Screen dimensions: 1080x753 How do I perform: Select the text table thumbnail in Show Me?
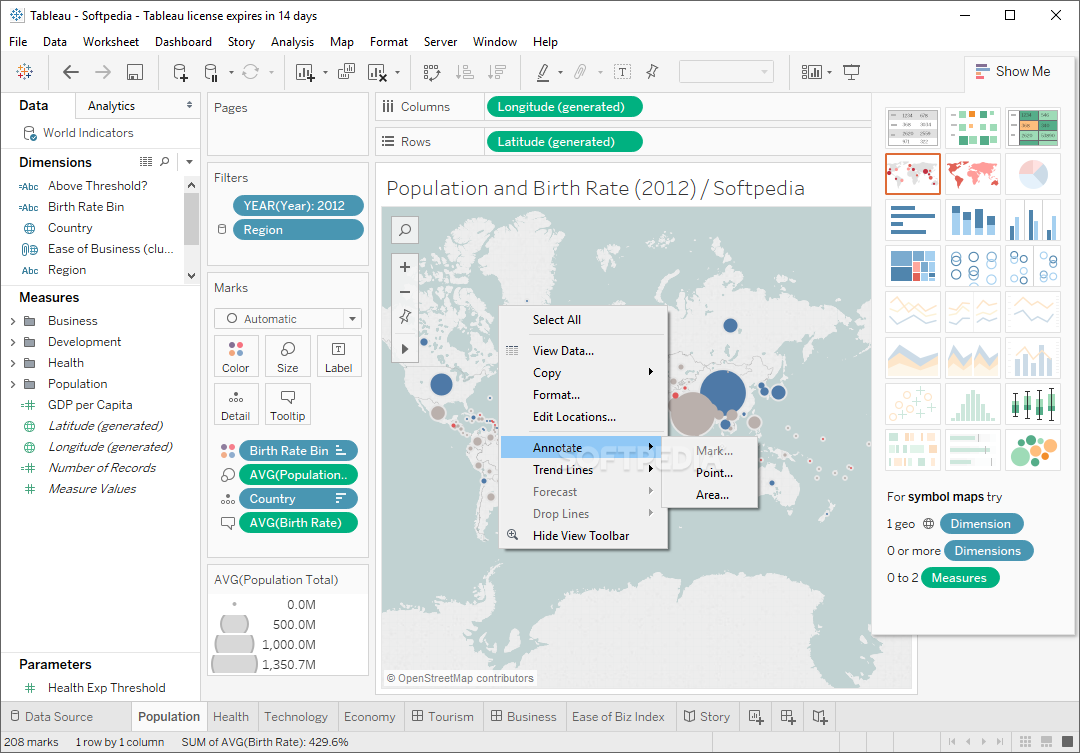pos(913,127)
